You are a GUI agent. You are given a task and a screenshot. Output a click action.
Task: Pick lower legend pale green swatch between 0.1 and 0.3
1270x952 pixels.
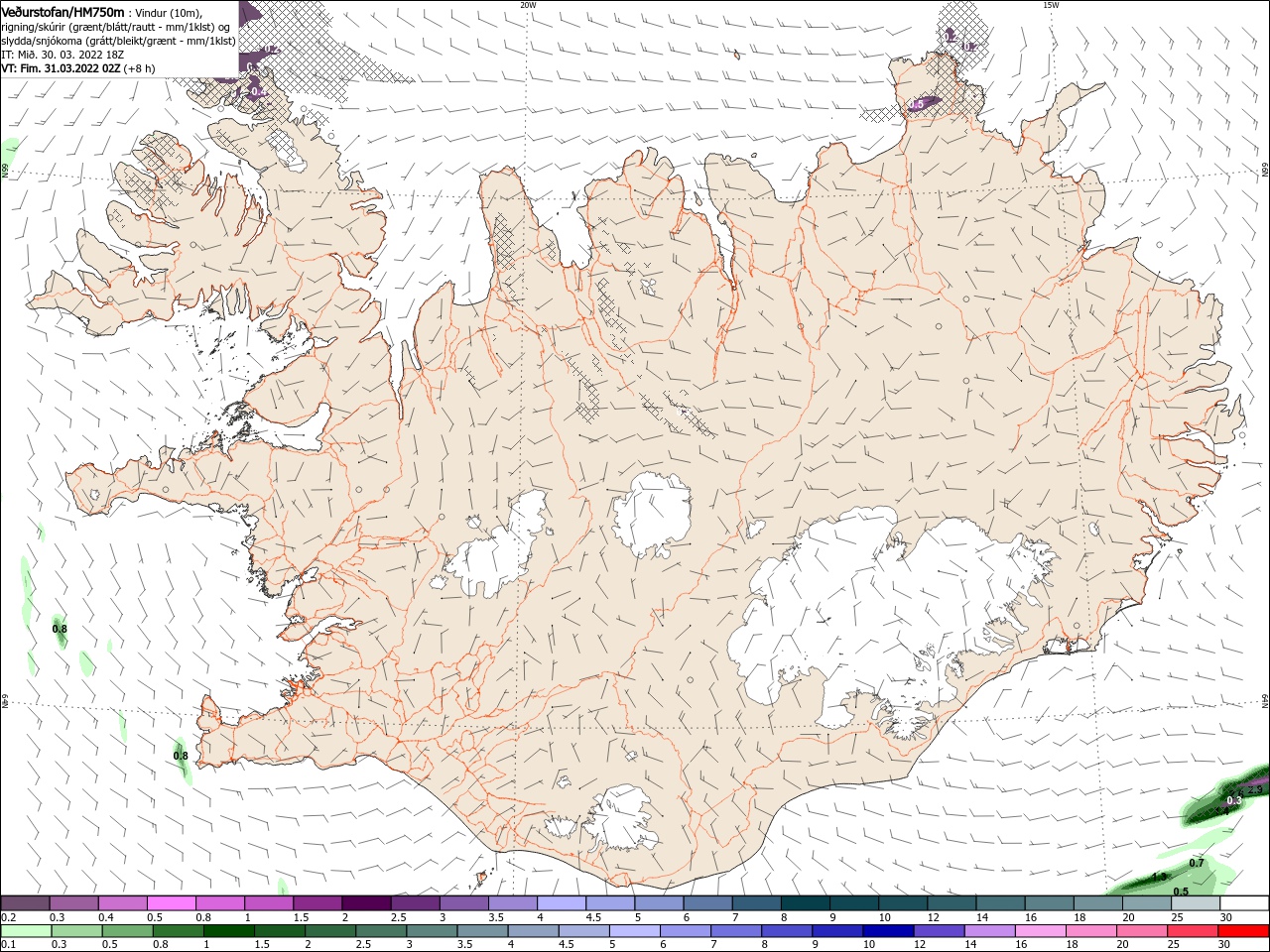point(25,931)
